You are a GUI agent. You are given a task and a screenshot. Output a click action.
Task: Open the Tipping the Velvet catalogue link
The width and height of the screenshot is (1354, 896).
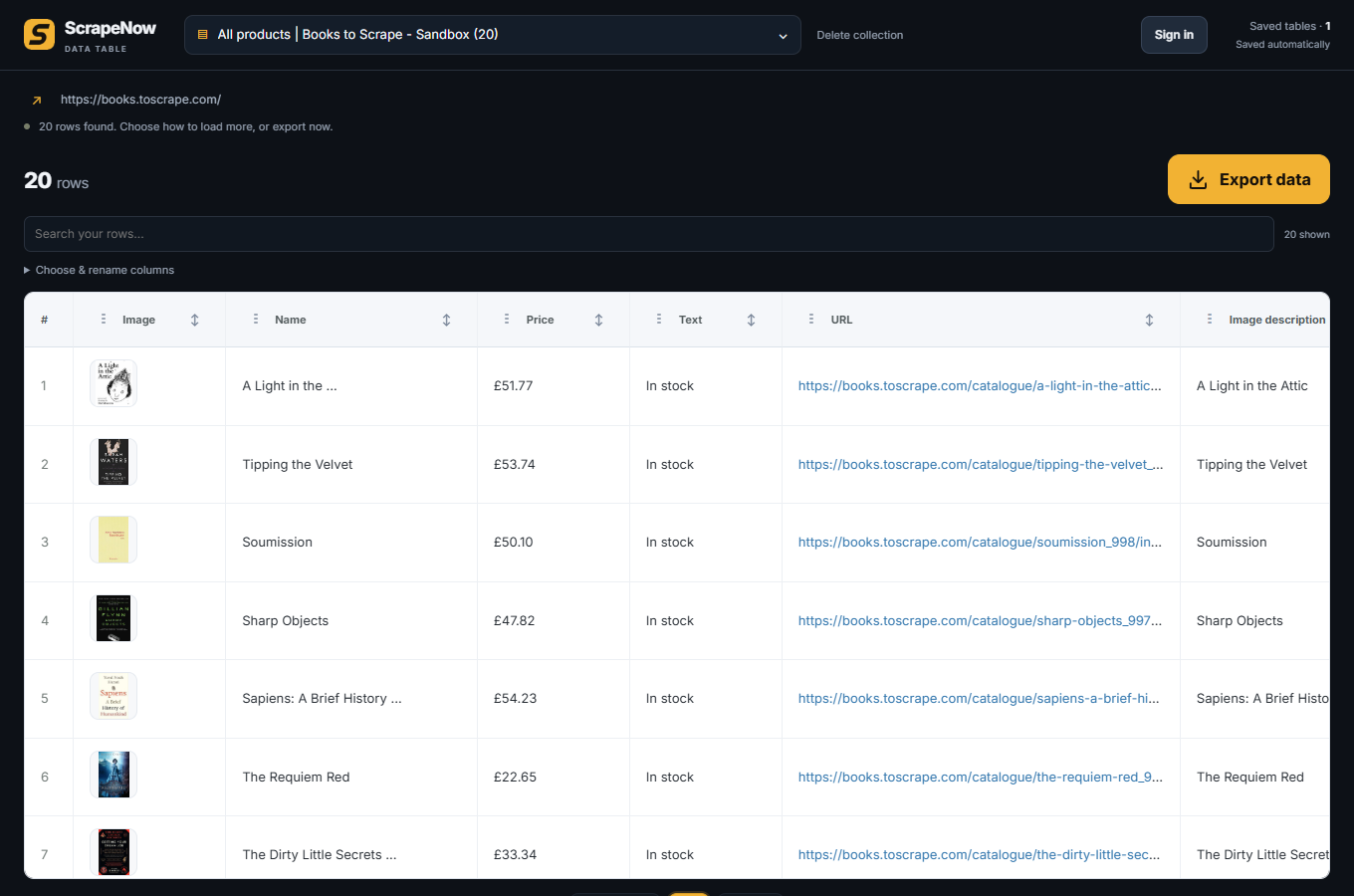(980, 465)
